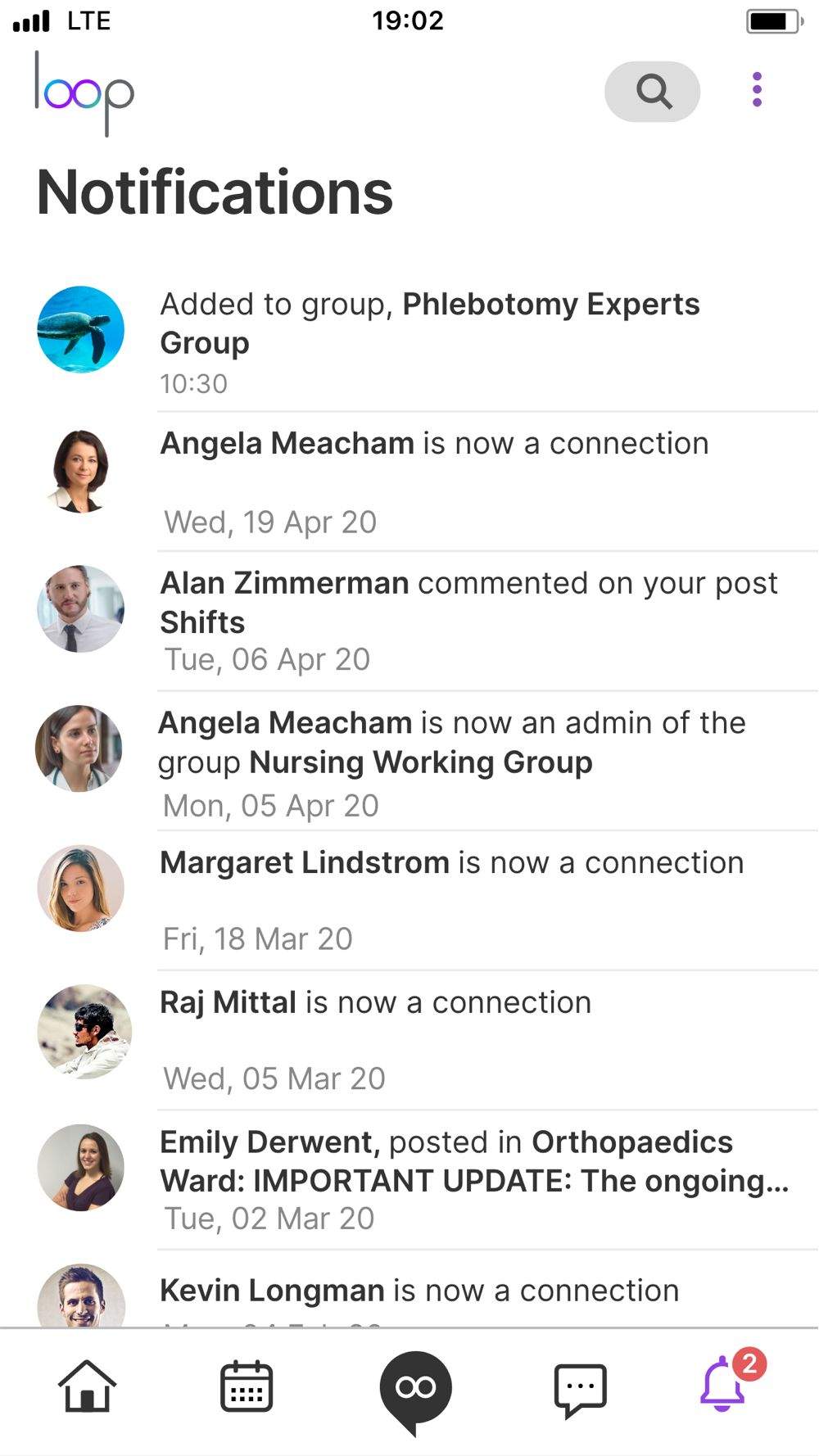Tap the red notification badge showing 2

[749, 1364]
